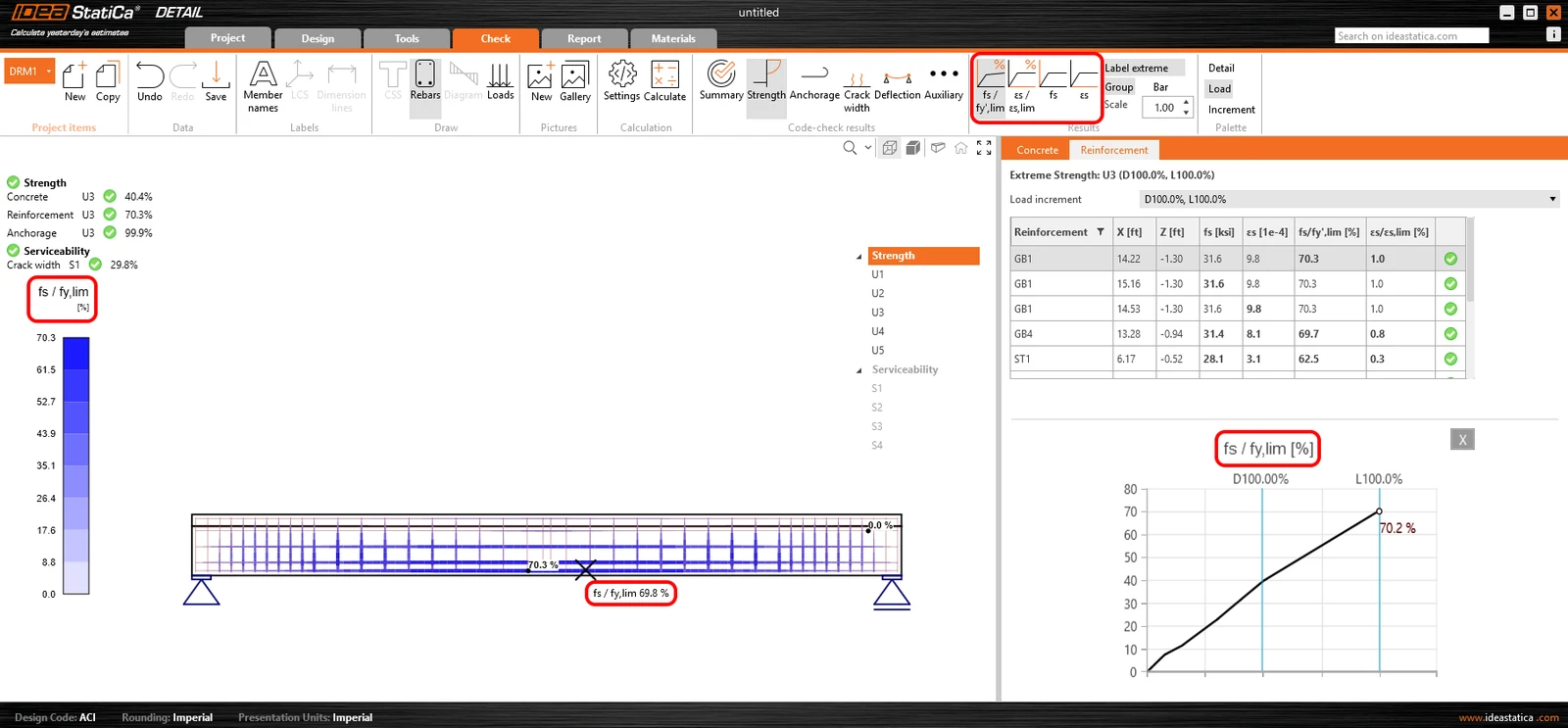Viewport: 1568px width, 728px height.
Task: Show Auxiliary check results
Action: point(944,81)
